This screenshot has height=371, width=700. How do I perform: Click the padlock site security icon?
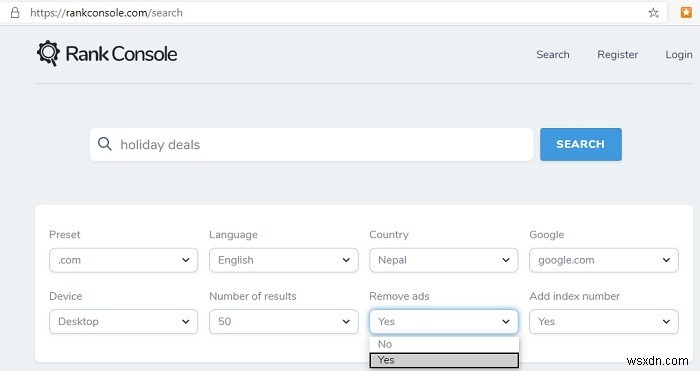point(15,13)
